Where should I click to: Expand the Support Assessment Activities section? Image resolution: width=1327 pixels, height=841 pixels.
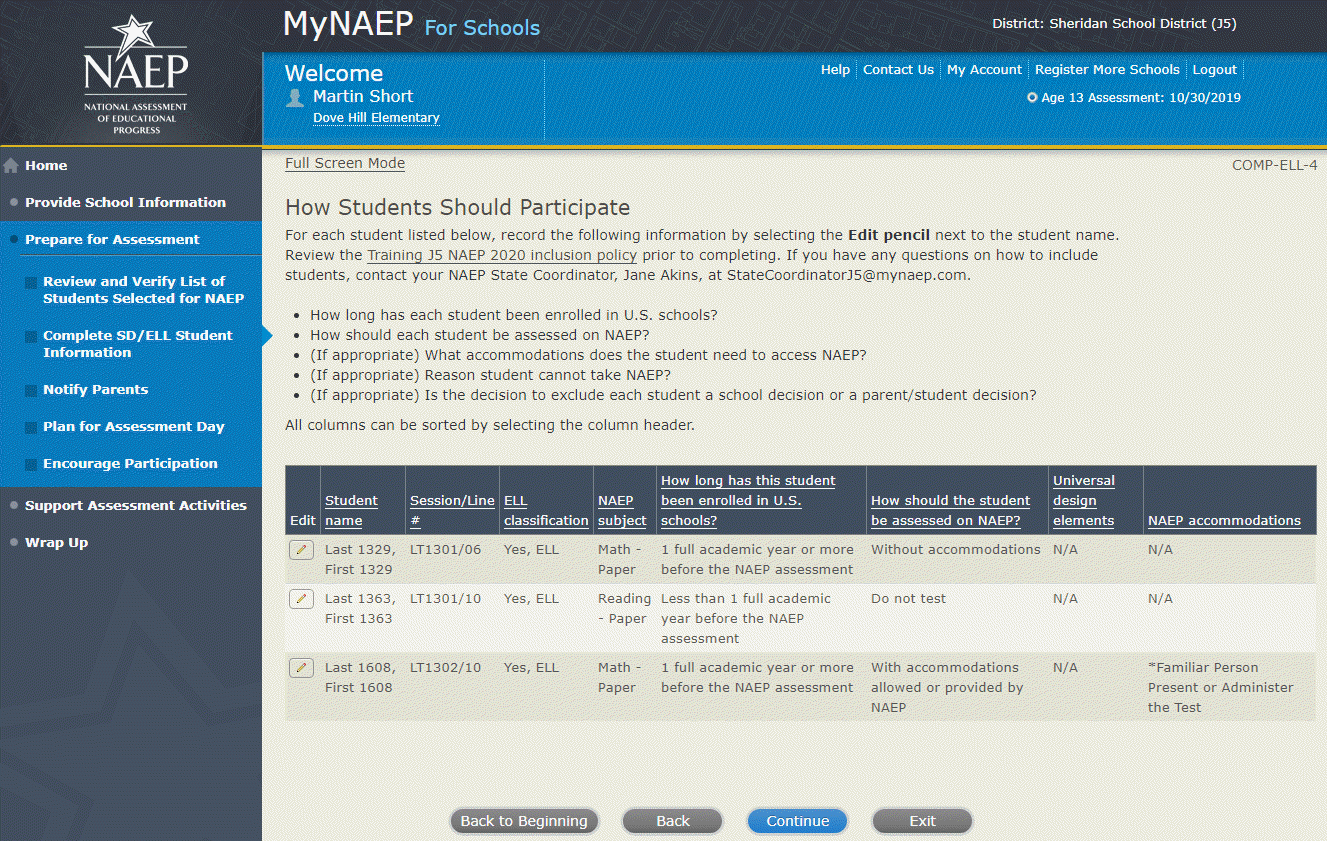(x=135, y=505)
